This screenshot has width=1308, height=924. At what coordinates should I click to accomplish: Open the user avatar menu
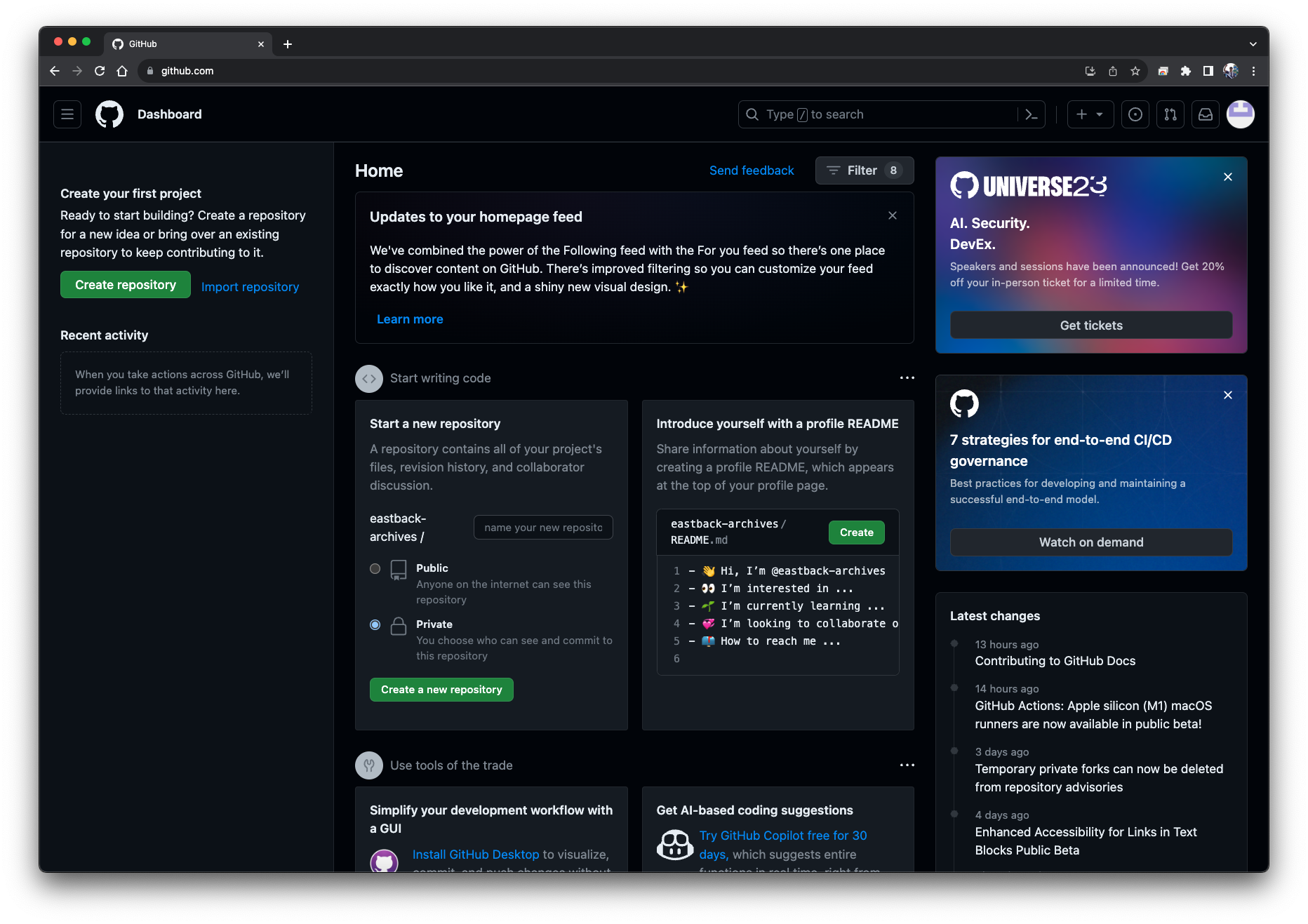point(1241,114)
